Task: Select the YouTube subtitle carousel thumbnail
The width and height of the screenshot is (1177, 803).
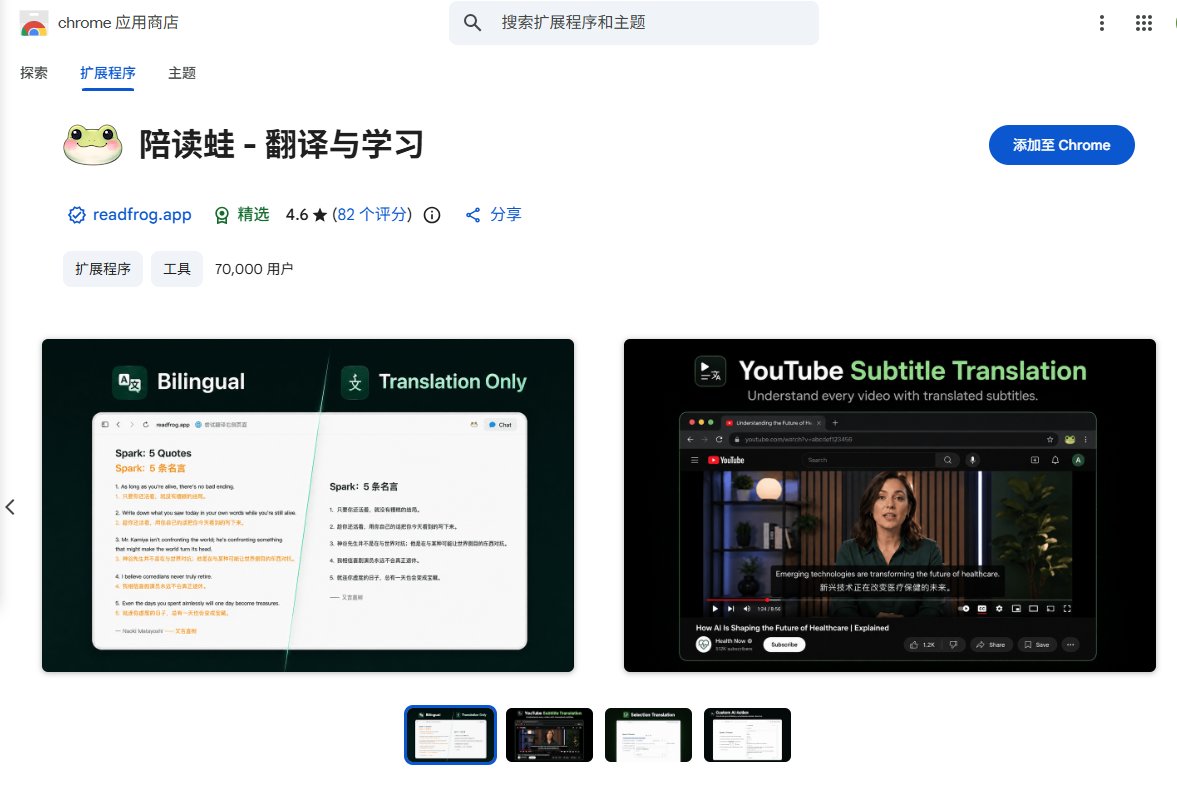Action: click(x=549, y=735)
